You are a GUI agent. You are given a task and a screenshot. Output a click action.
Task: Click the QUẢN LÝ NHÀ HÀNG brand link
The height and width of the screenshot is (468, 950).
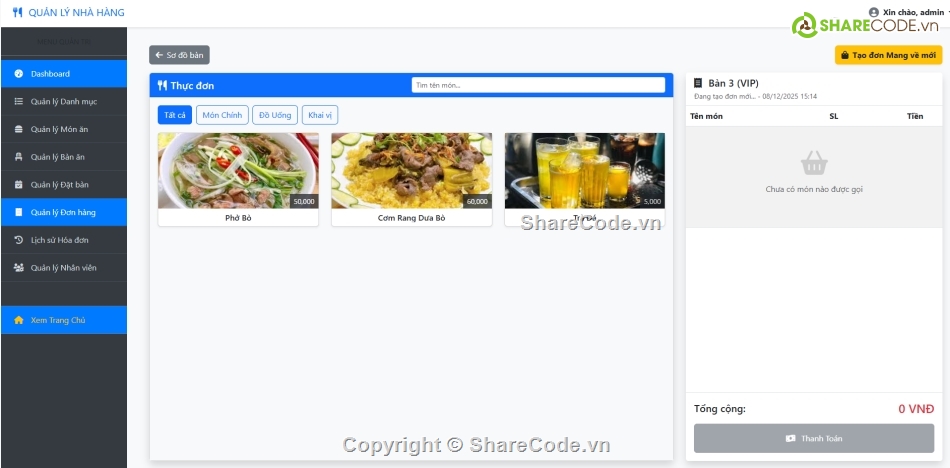68,12
